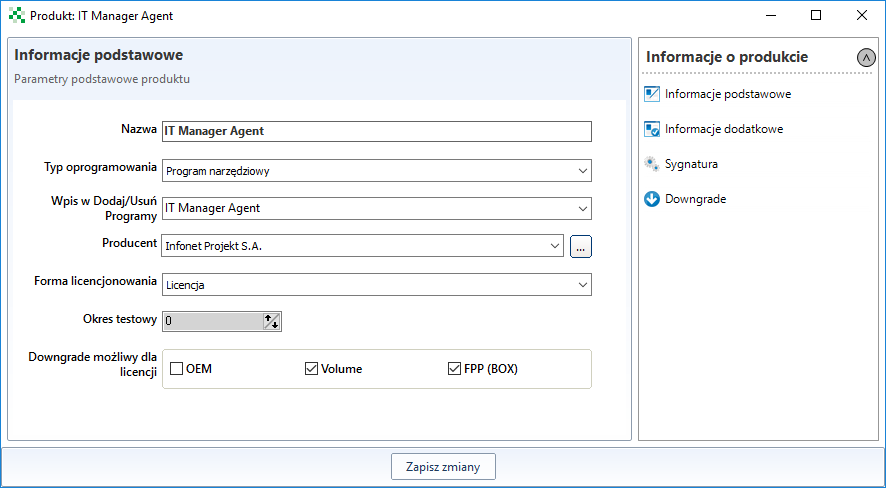
Task: Maximize the product window
Action: pos(816,15)
